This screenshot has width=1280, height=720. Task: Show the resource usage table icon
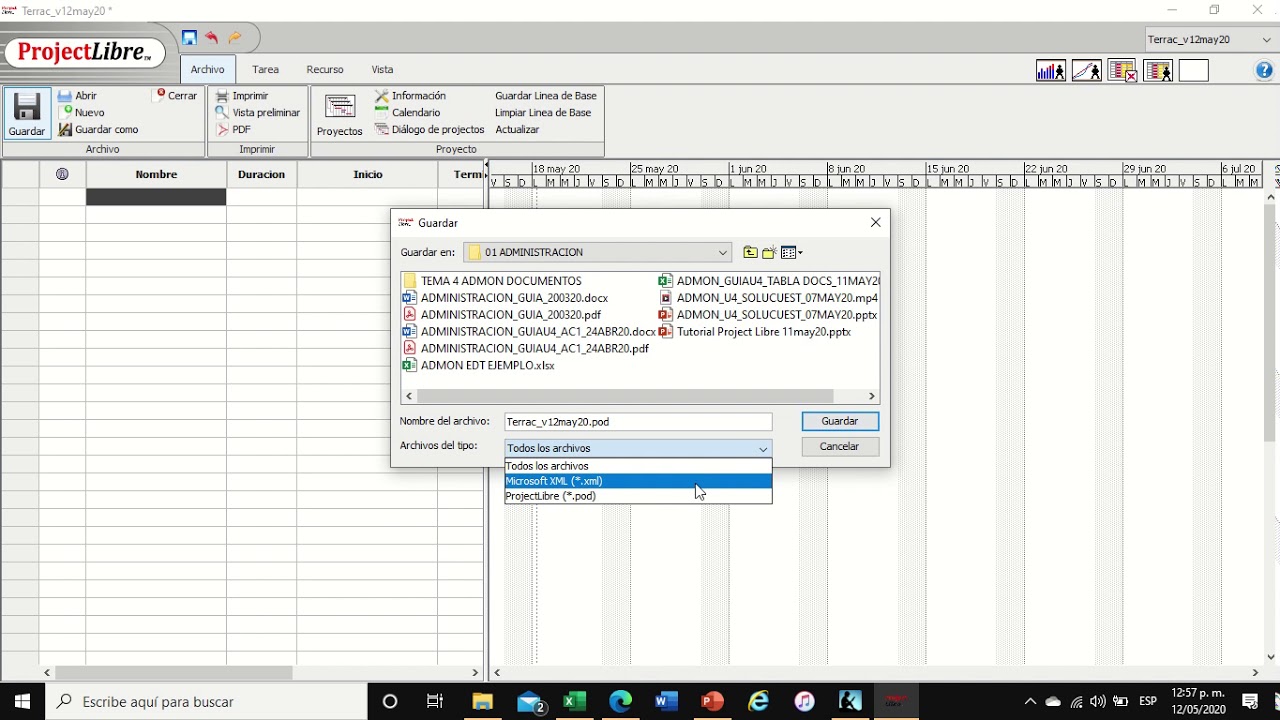(x=1158, y=71)
